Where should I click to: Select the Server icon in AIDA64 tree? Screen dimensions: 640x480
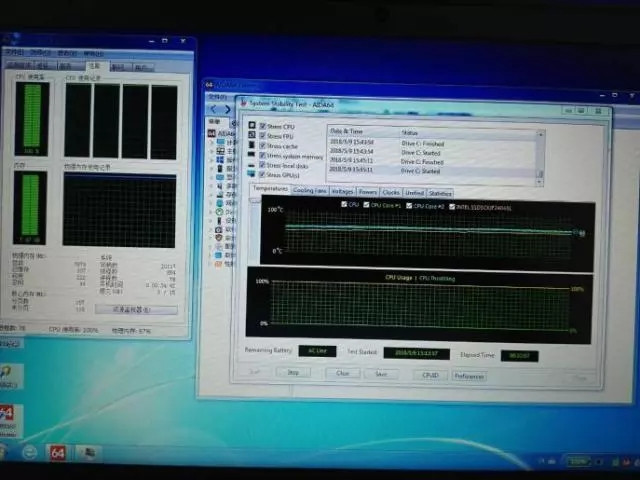point(220,168)
